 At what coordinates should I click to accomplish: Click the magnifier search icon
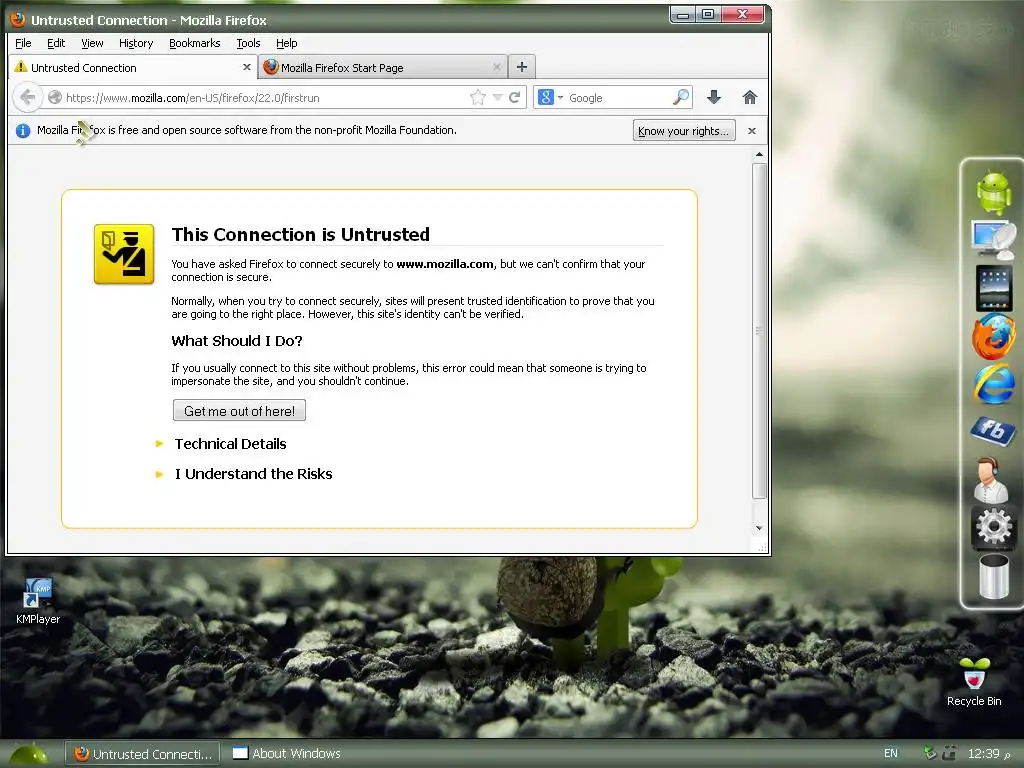point(680,97)
